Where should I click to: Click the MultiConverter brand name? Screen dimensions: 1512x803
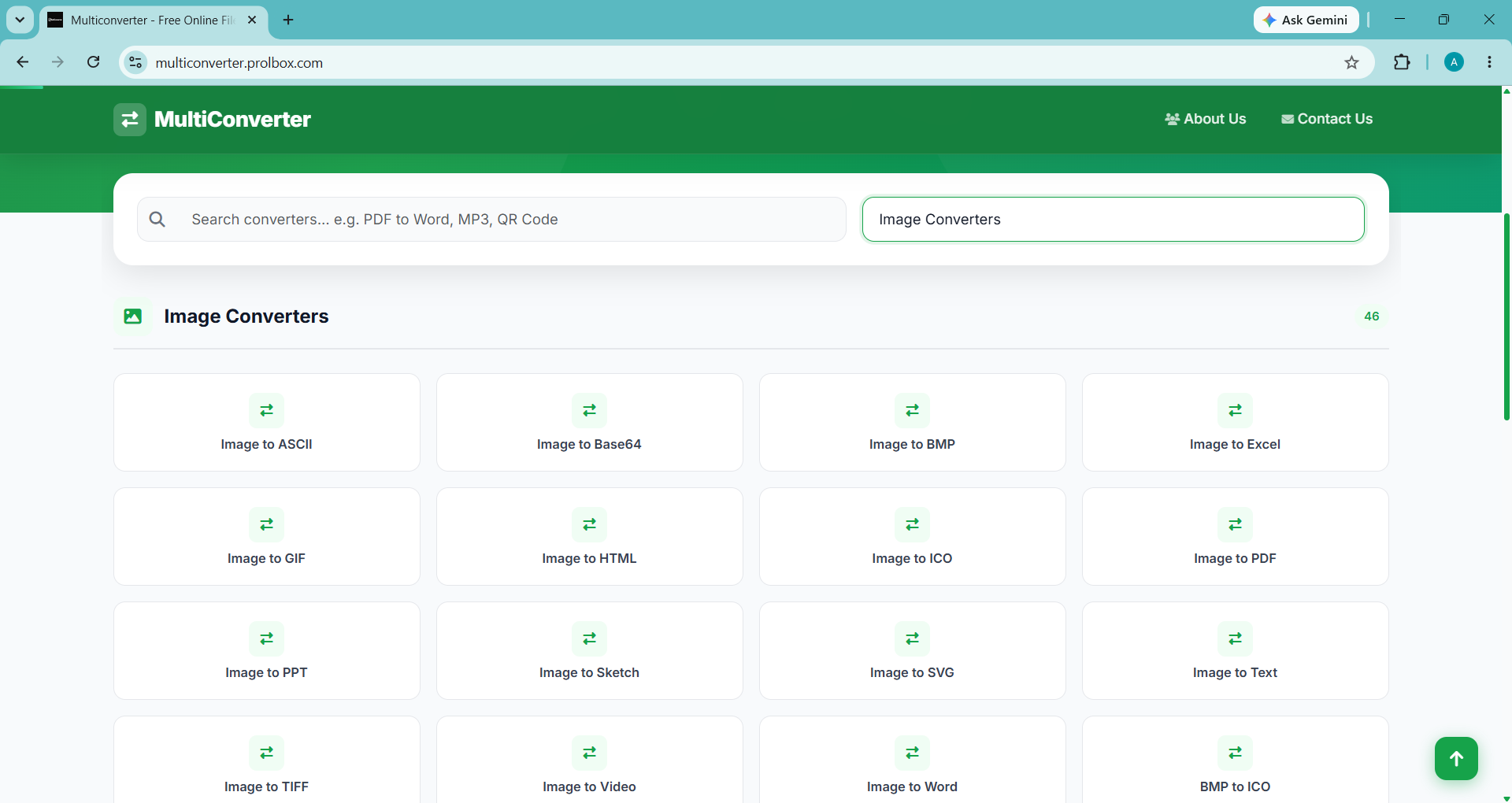(233, 120)
